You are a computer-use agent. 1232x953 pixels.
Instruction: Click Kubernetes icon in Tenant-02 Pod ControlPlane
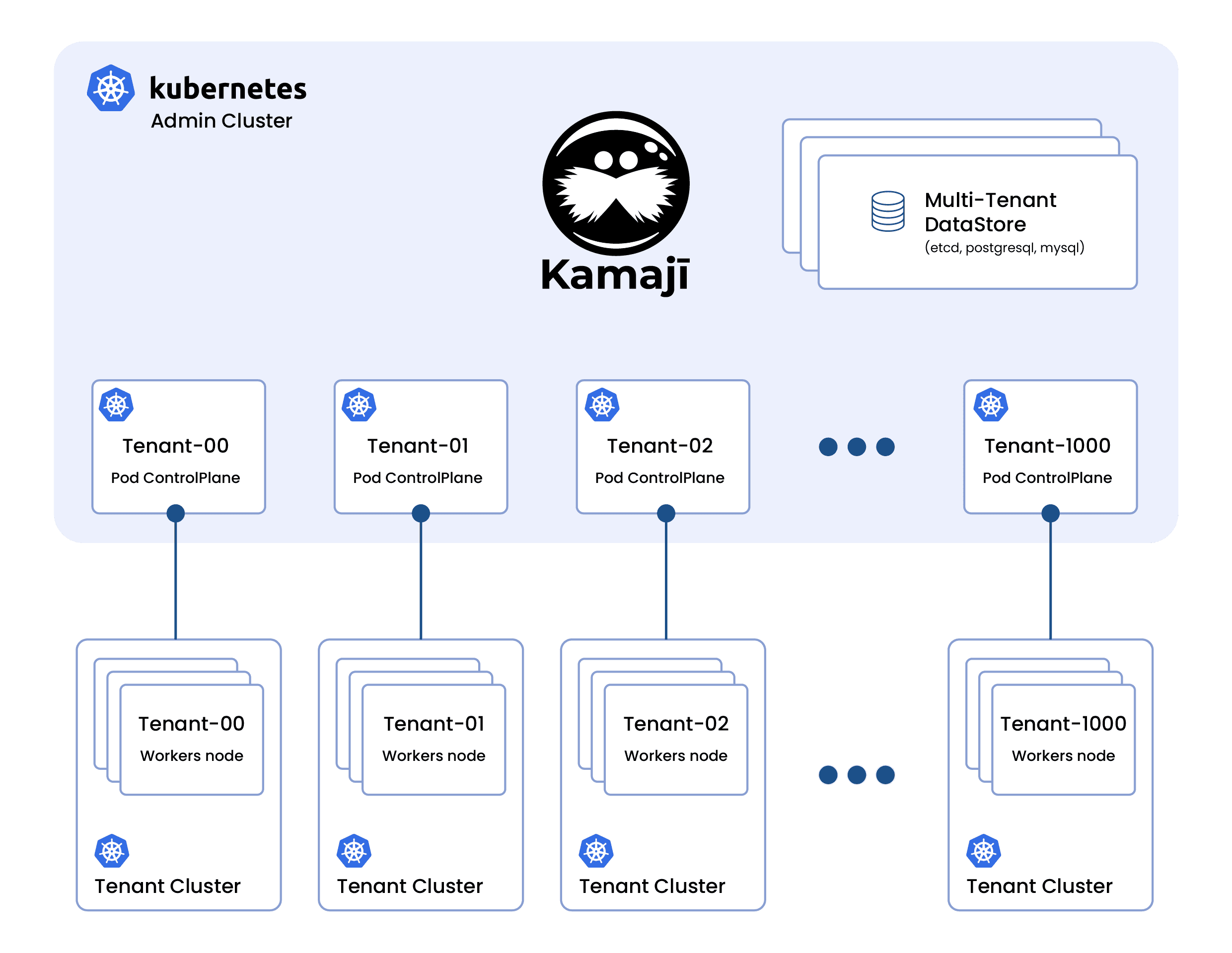602,405
